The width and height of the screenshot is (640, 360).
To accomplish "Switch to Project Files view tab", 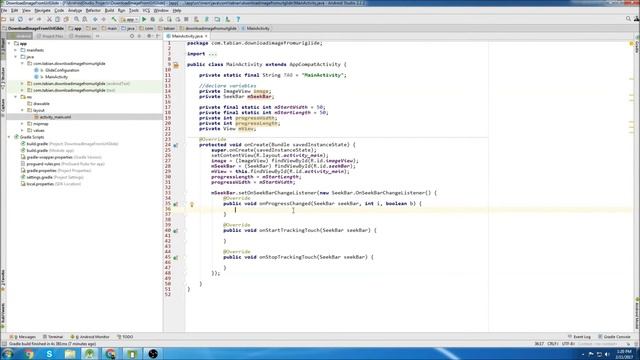I will pos(50,36).
